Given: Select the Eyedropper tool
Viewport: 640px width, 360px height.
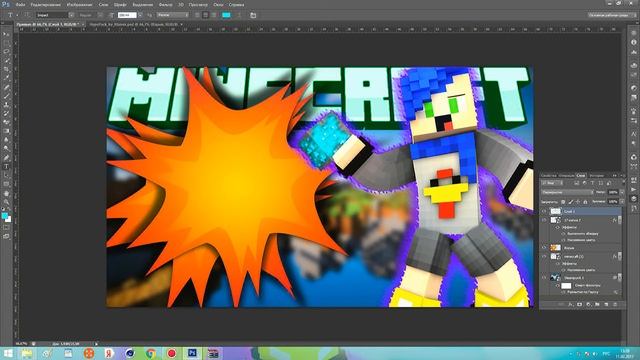Looking at the screenshot, I should [6, 78].
